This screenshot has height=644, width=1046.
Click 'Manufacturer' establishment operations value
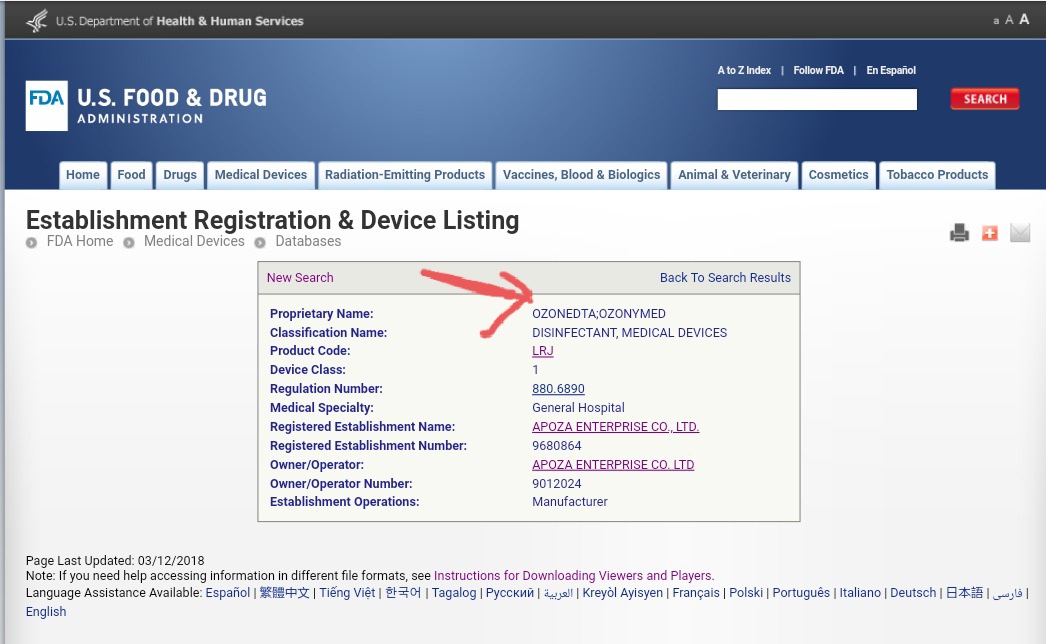pyautogui.click(x=570, y=502)
